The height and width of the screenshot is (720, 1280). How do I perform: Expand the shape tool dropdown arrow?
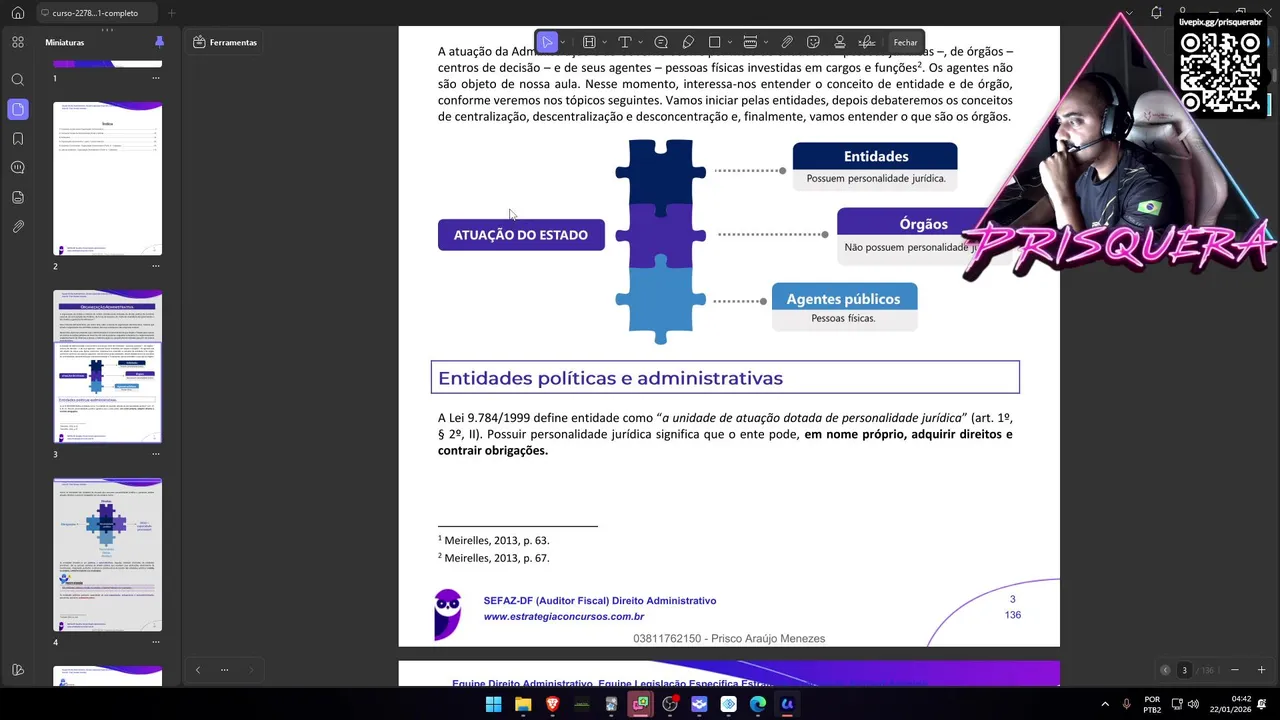click(730, 42)
